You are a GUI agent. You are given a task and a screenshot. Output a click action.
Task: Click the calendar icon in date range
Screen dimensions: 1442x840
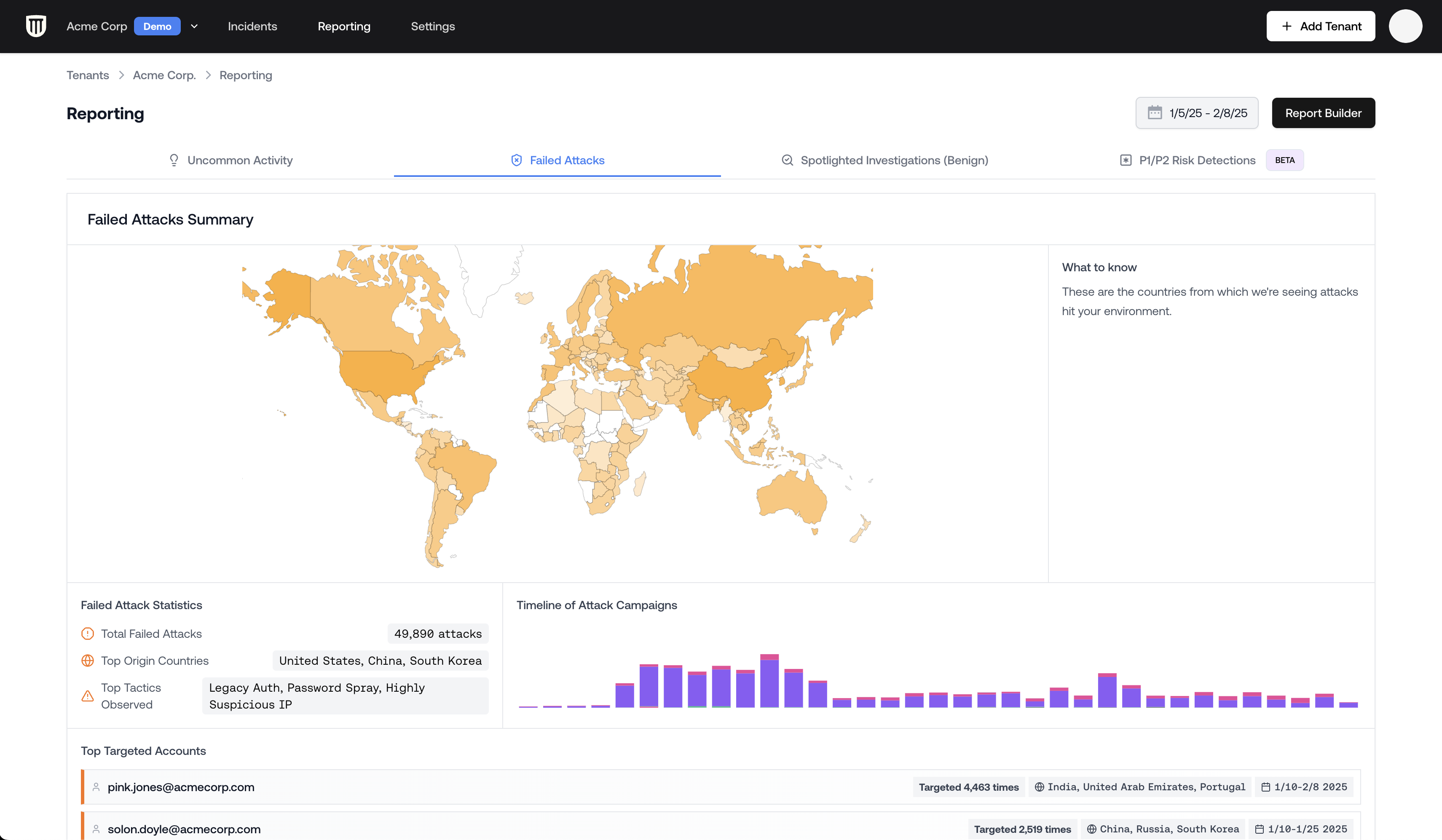1155,113
